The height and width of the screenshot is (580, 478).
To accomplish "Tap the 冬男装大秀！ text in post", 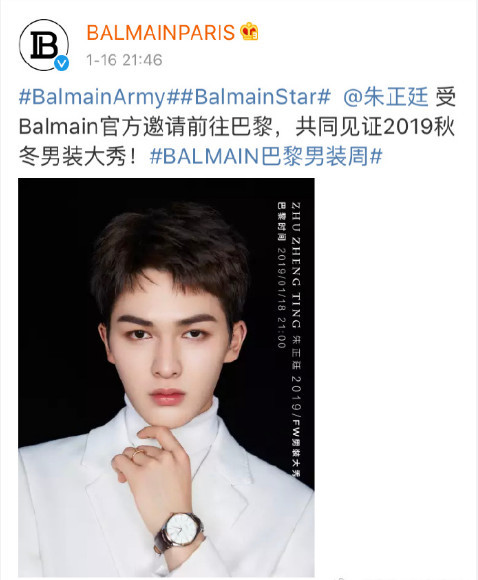I will point(79,156).
